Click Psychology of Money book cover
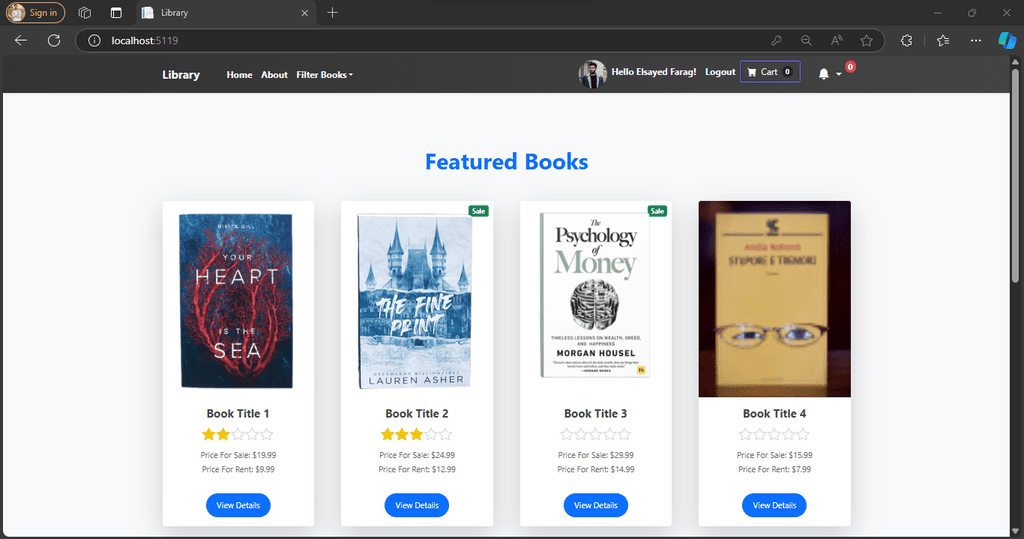The image size is (1024, 539). (x=595, y=295)
